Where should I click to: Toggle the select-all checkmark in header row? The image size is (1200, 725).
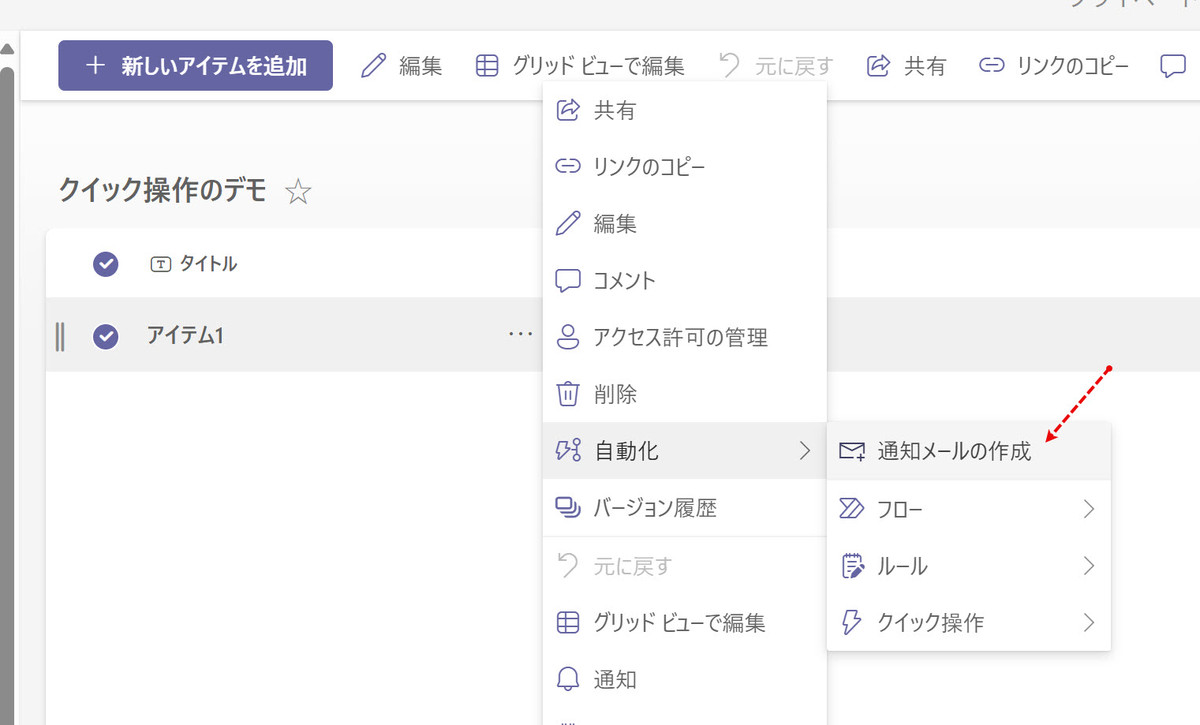coord(106,264)
